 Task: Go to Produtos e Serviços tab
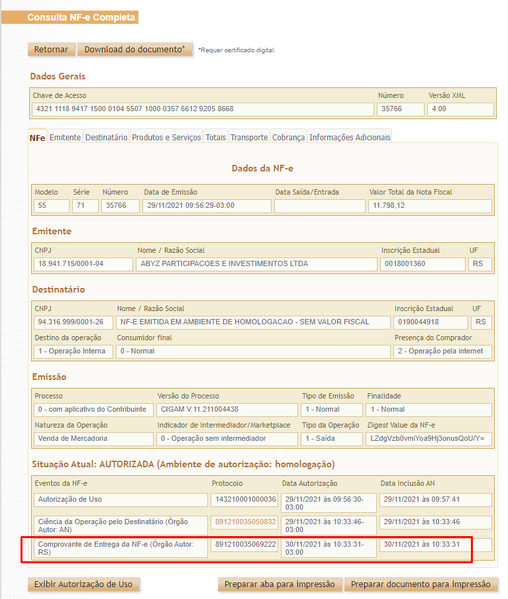(166, 137)
